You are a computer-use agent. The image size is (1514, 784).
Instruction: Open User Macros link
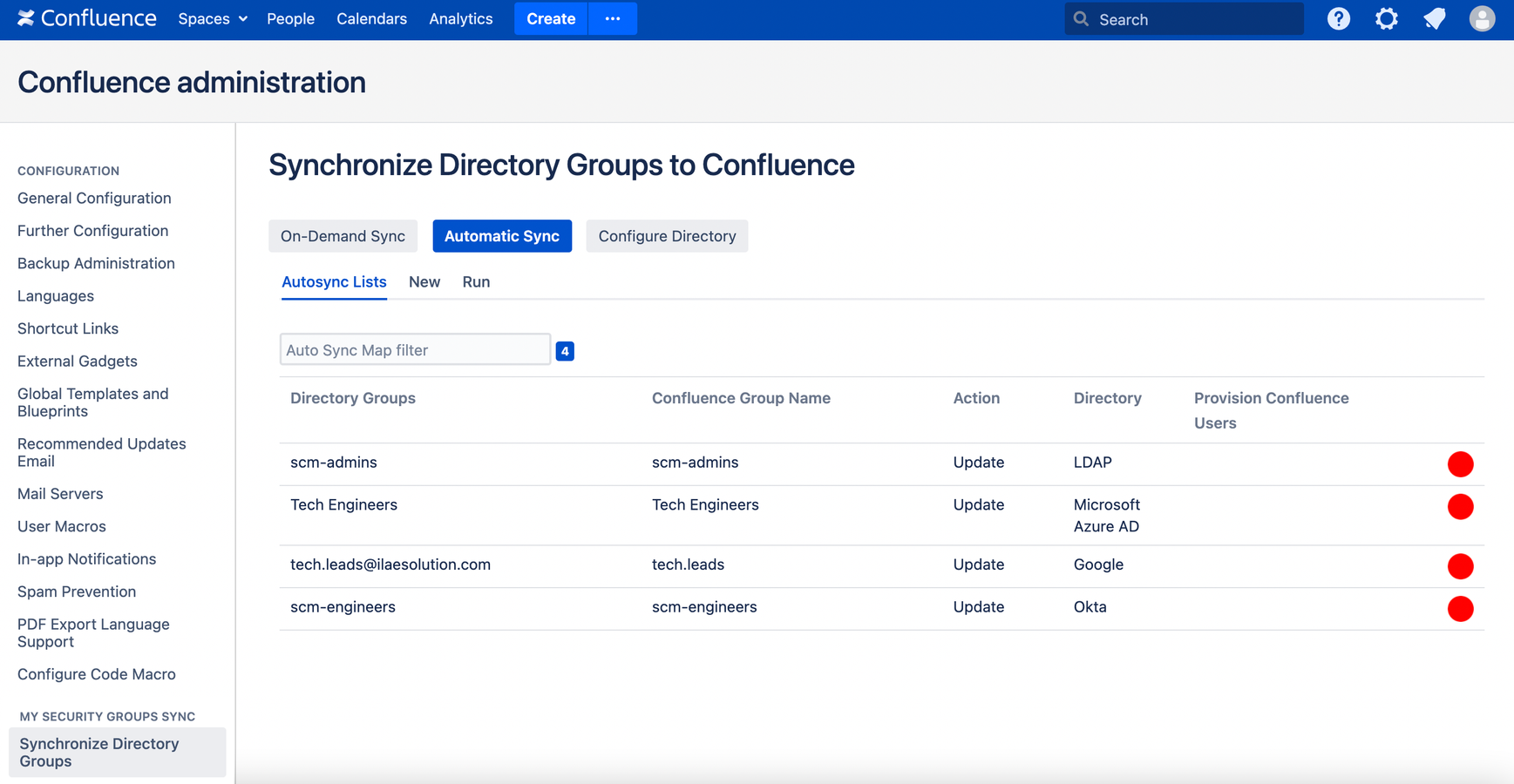[x=62, y=526]
